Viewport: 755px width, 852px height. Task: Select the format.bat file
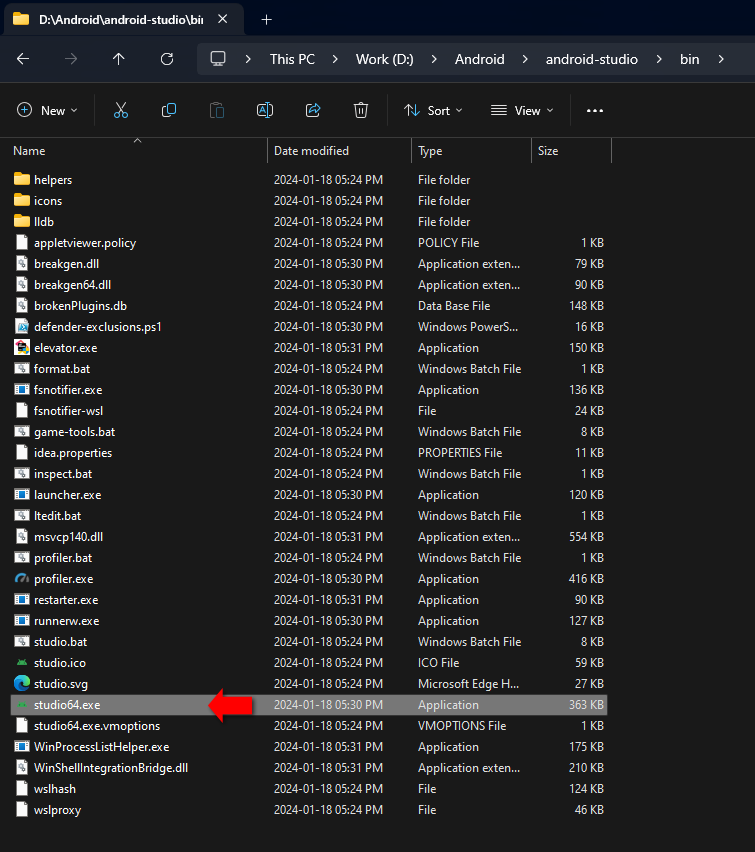(62, 368)
